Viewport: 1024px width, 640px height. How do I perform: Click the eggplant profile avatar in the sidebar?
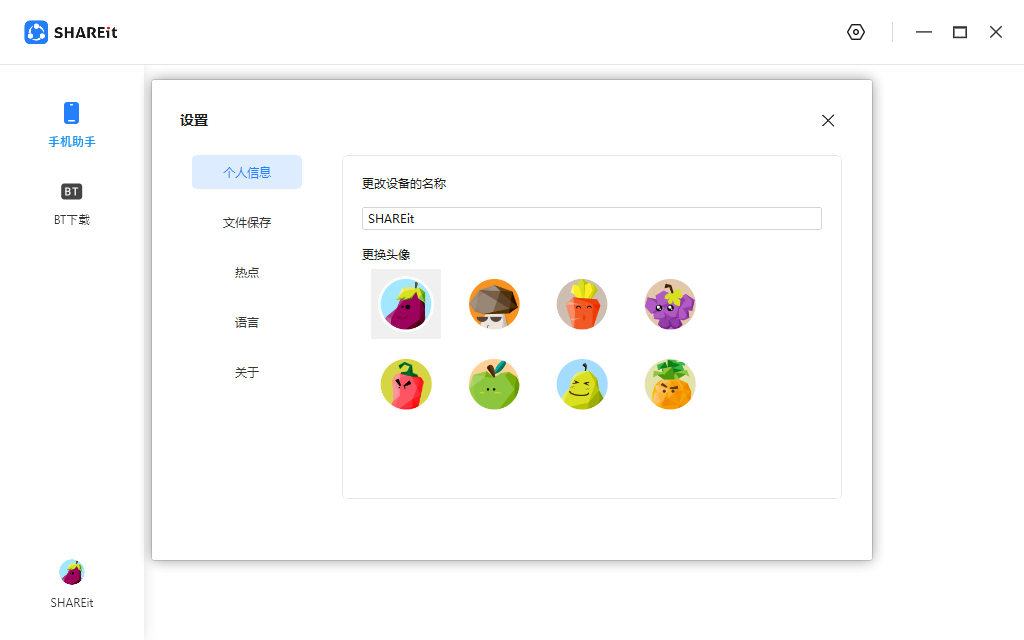(x=72, y=572)
